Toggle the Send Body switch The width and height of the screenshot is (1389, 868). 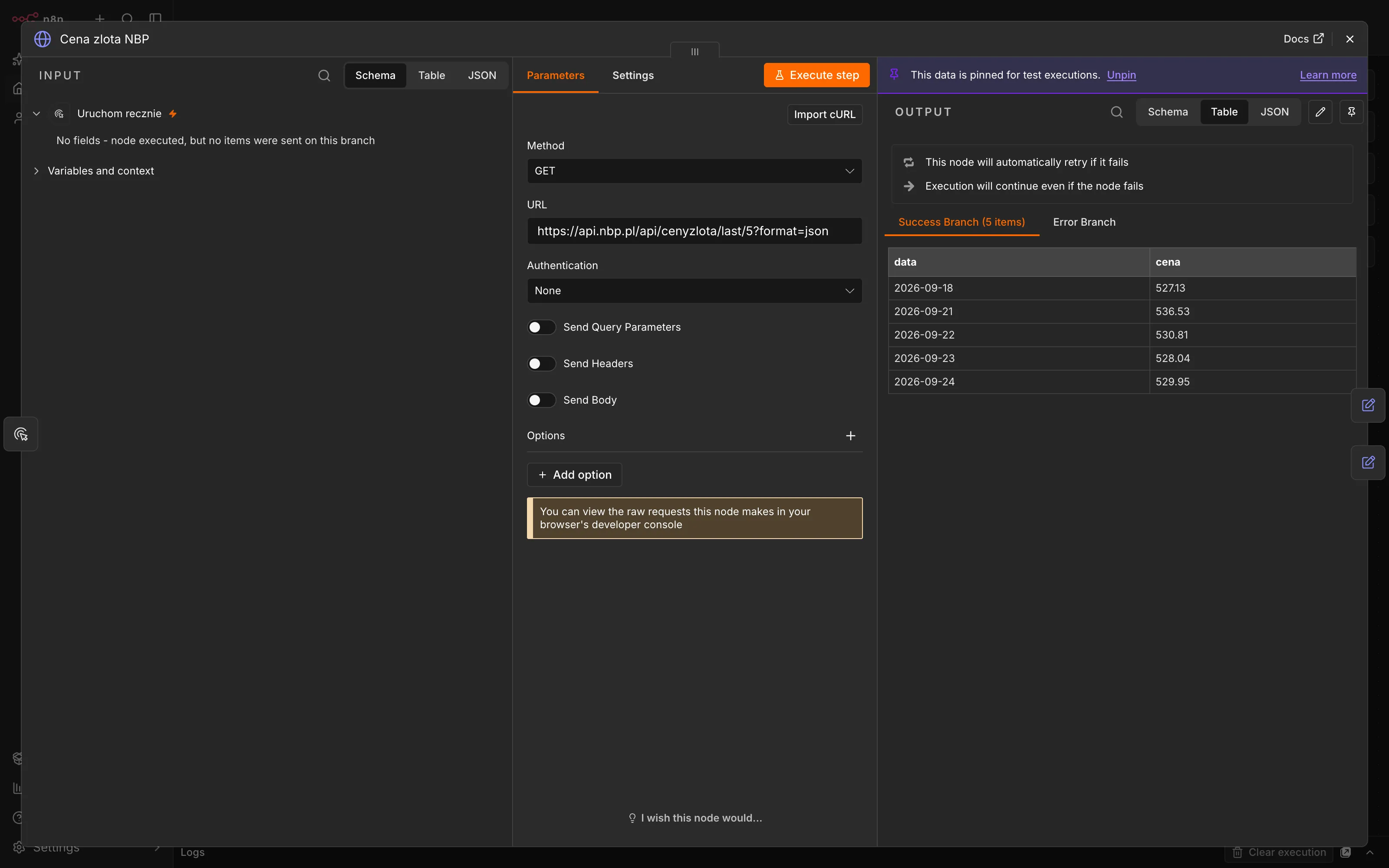click(x=541, y=400)
